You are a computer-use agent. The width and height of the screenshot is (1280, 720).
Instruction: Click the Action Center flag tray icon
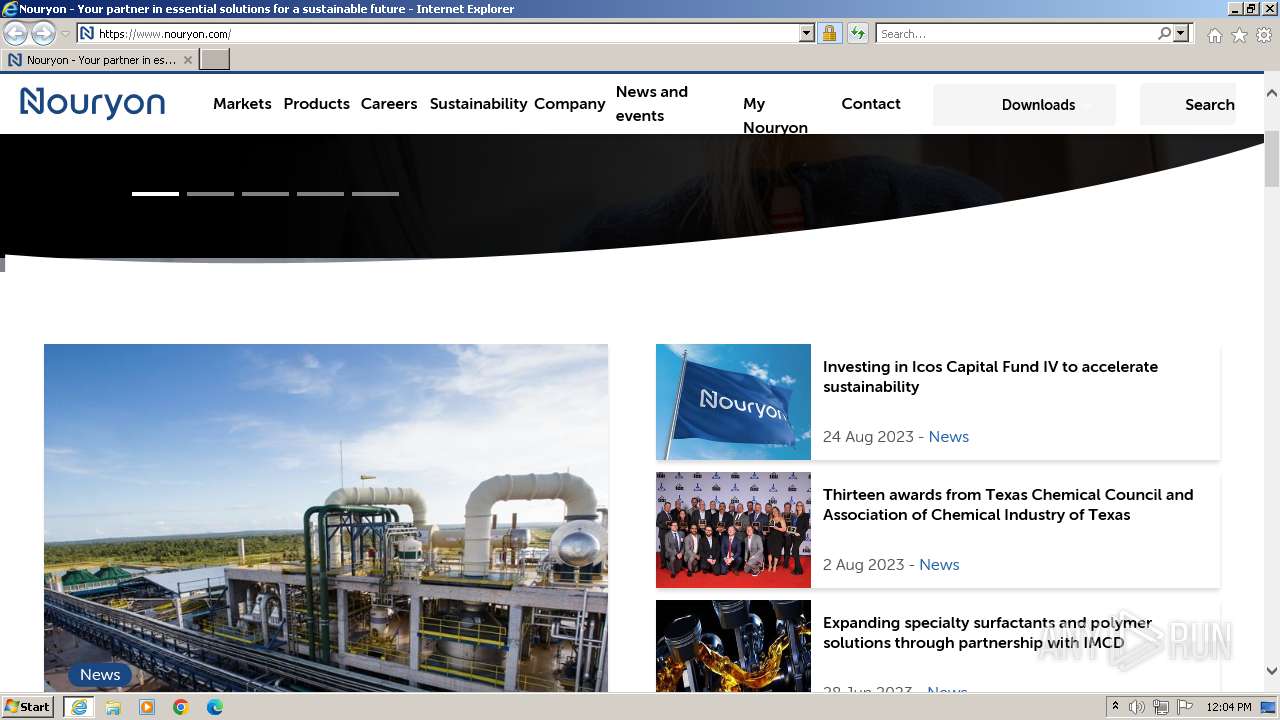(1185, 707)
